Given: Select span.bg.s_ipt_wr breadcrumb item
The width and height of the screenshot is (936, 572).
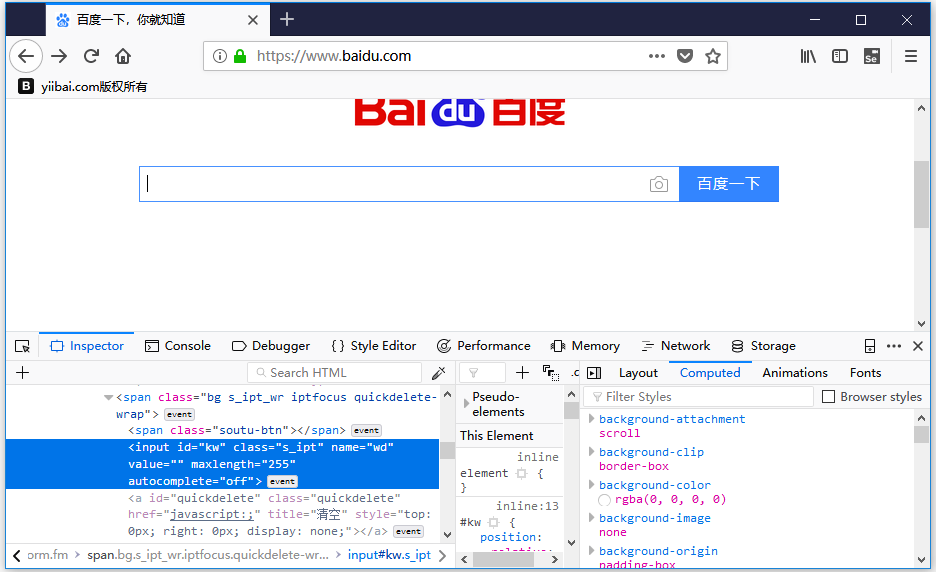Looking at the screenshot, I should pos(208,555).
